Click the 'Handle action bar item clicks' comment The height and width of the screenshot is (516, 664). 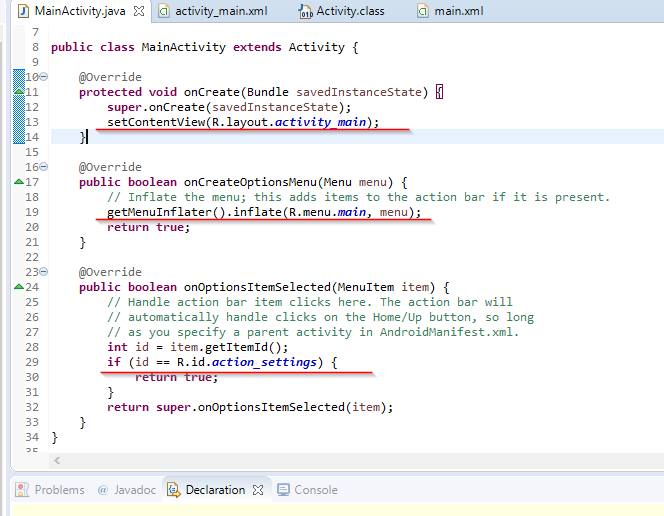(310, 302)
